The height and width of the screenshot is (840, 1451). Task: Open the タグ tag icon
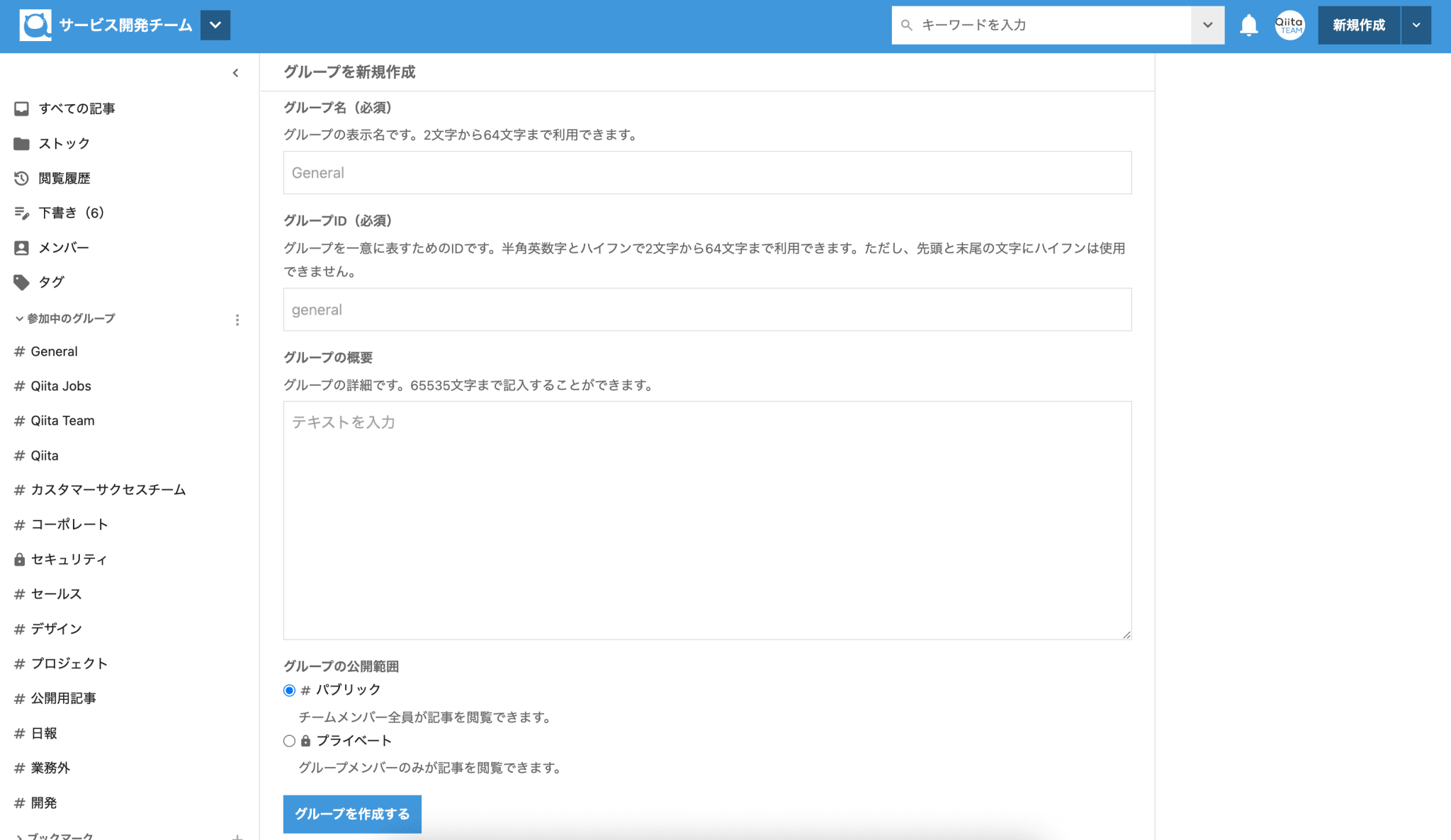pos(21,283)
